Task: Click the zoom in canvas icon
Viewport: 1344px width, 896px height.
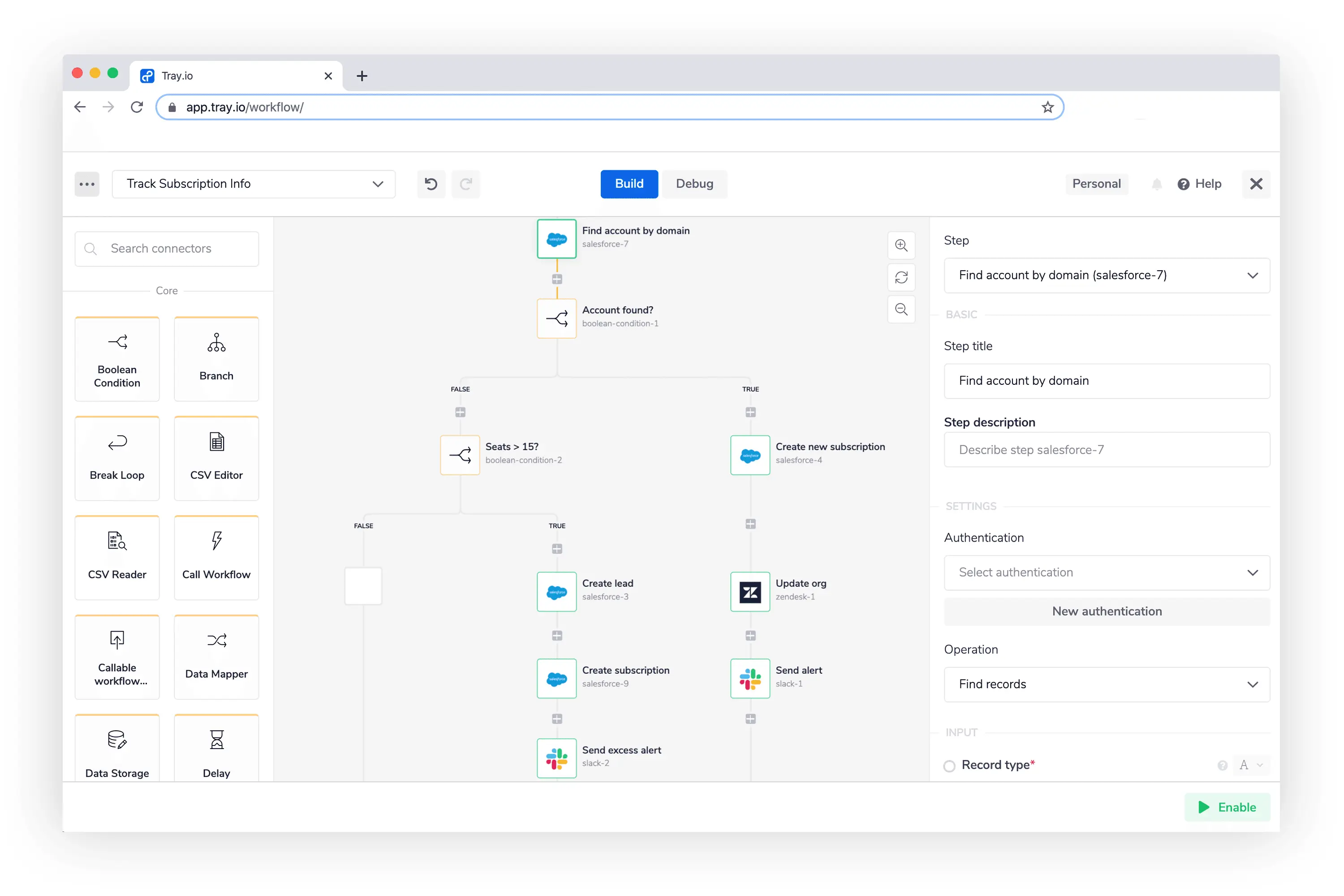Action: coord(901,245)
